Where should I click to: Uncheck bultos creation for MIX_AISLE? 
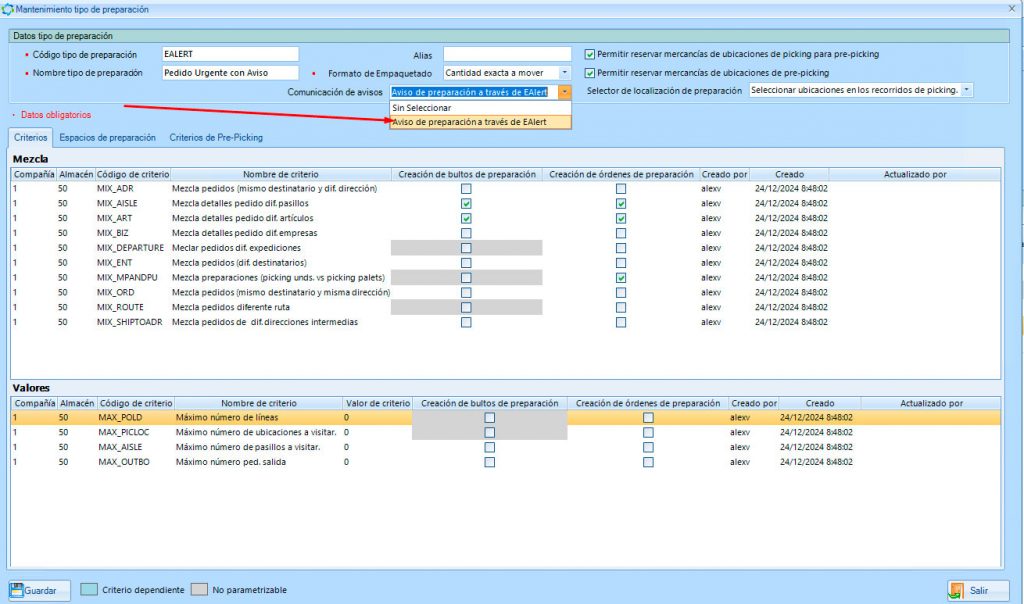tap(467, 201)
